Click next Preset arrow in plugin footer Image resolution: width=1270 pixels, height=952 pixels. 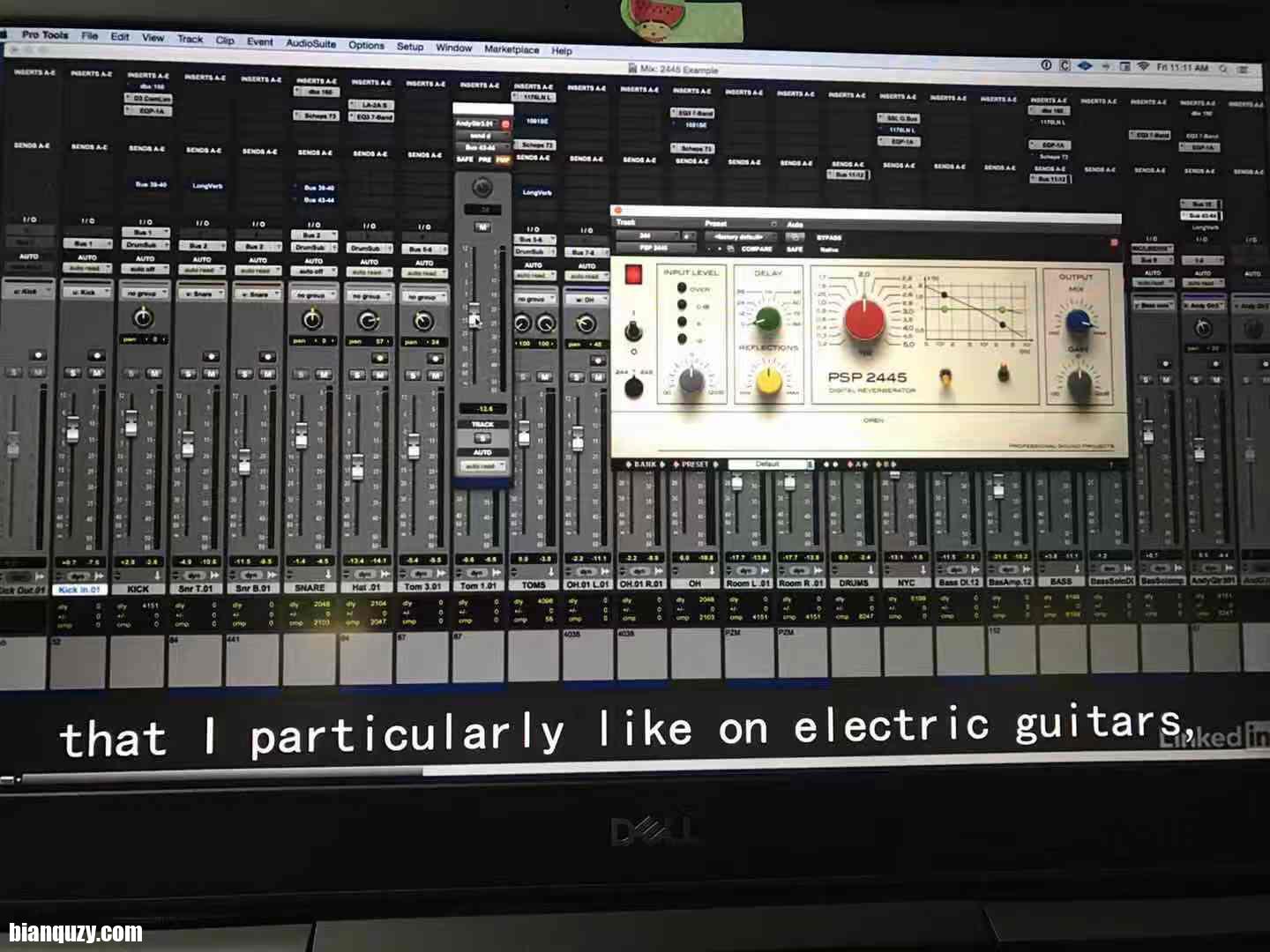[x=716, y=464]
